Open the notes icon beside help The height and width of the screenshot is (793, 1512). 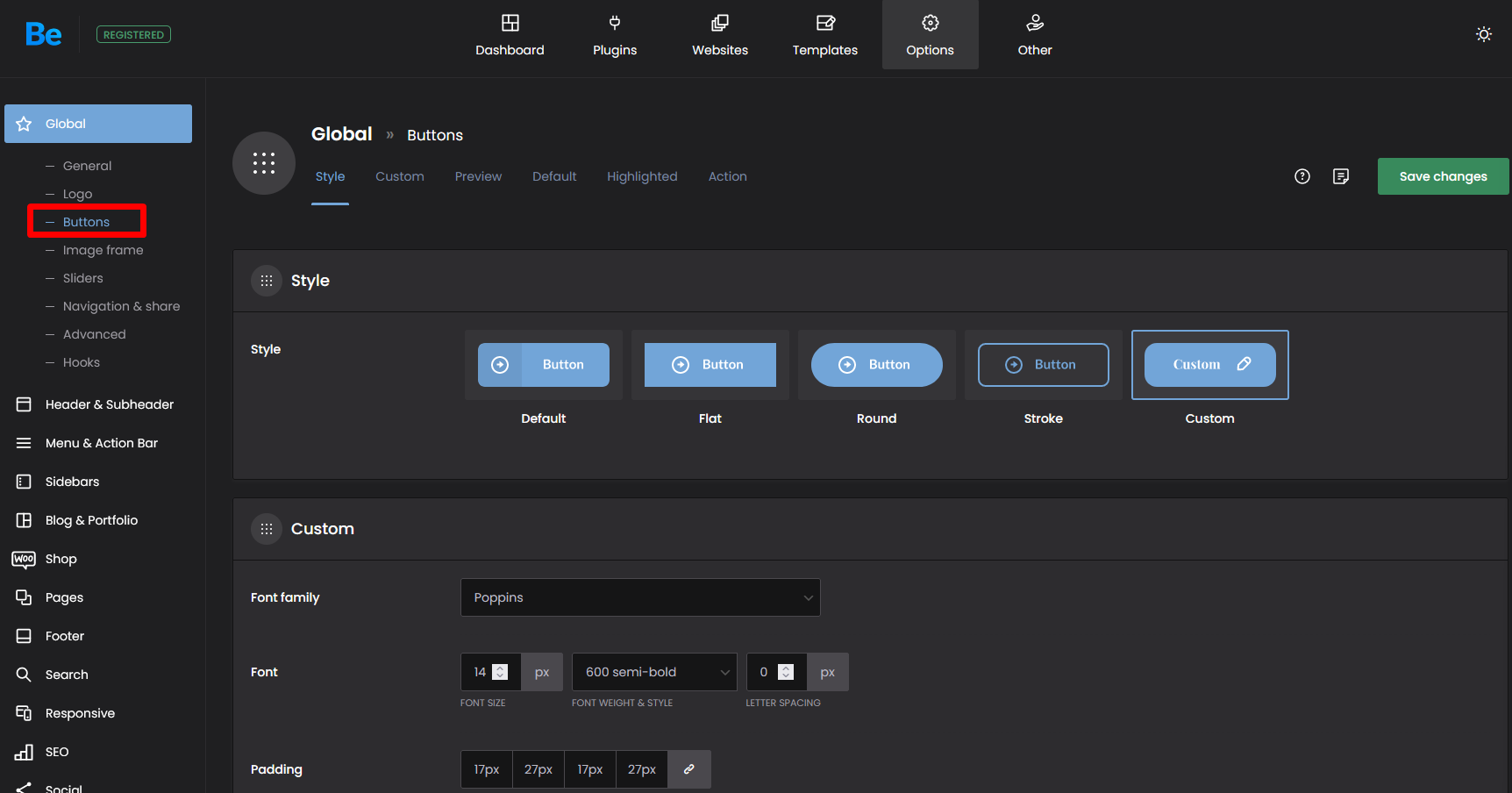pyautogui.click(x=1341, y=176)
